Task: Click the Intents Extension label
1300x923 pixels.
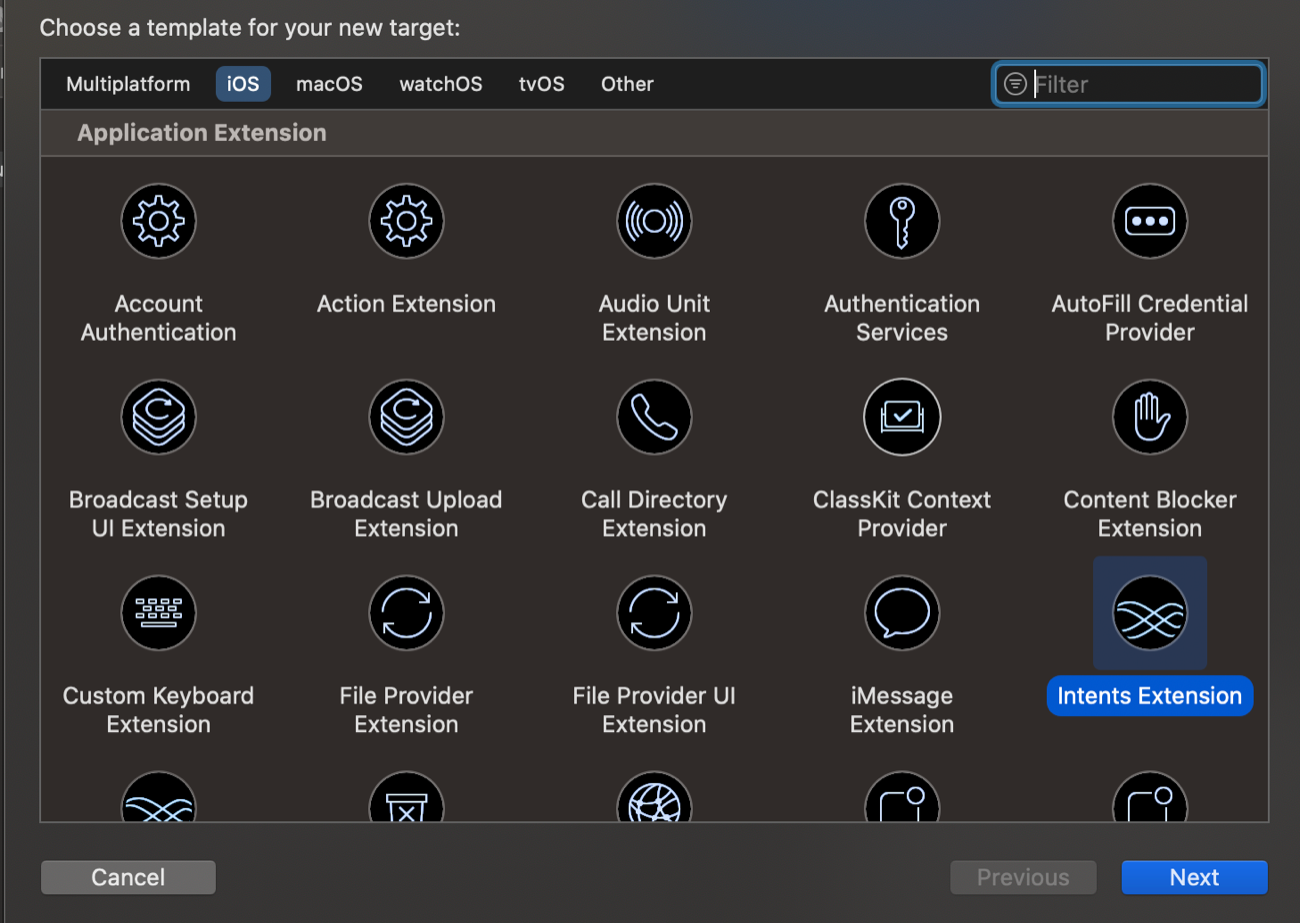Action: point(1150,696)
